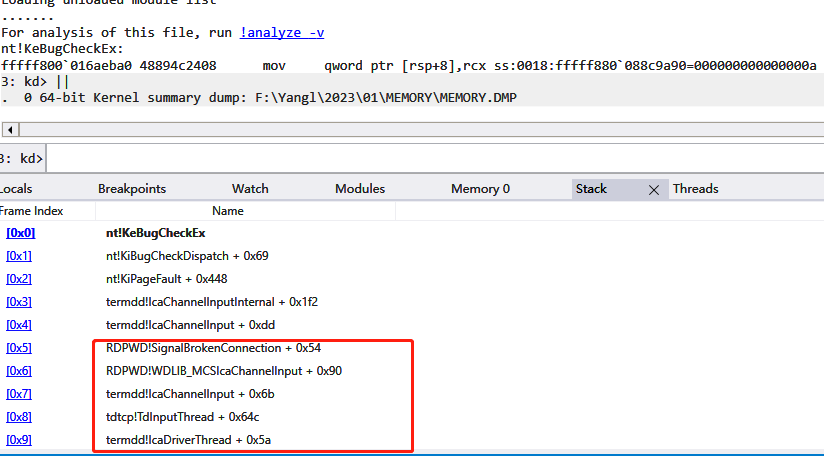Screen dimensions: 824x456
Task: Close the Stack tab with X
Action: pyautogui.click(x=654, y=190)
